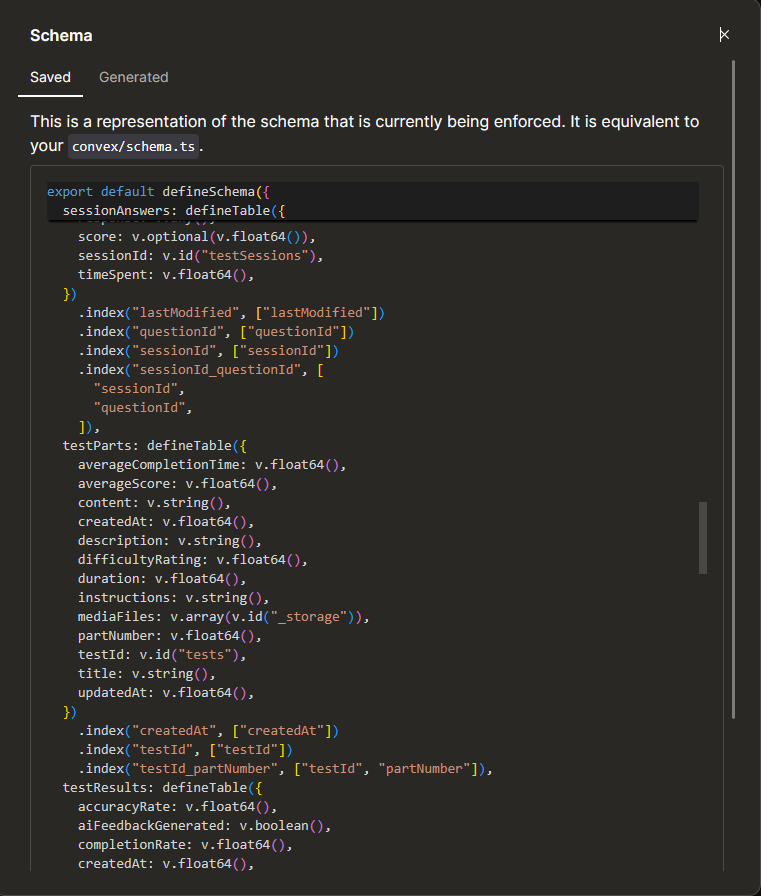Click the aiFeedbackGenerated boolean line

point(204,826)
